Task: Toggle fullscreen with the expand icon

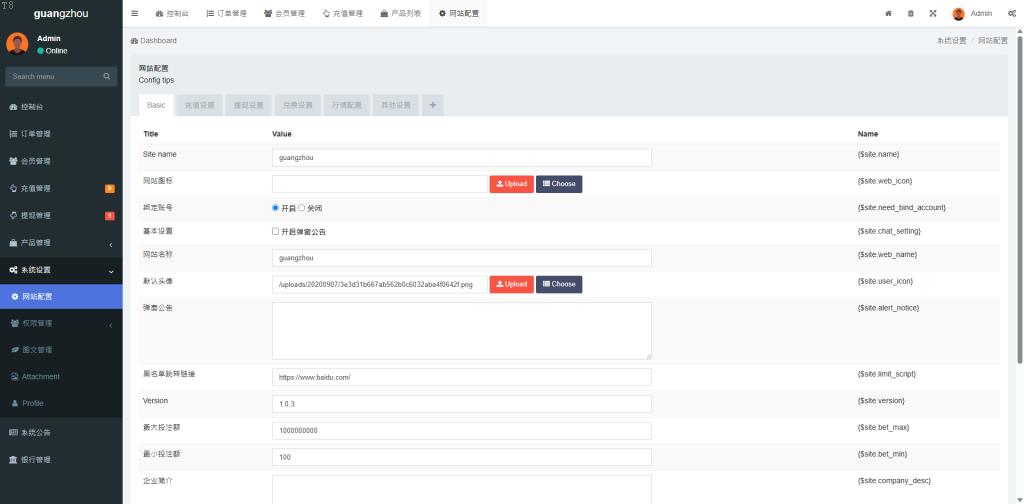Action: click(932, 14)
